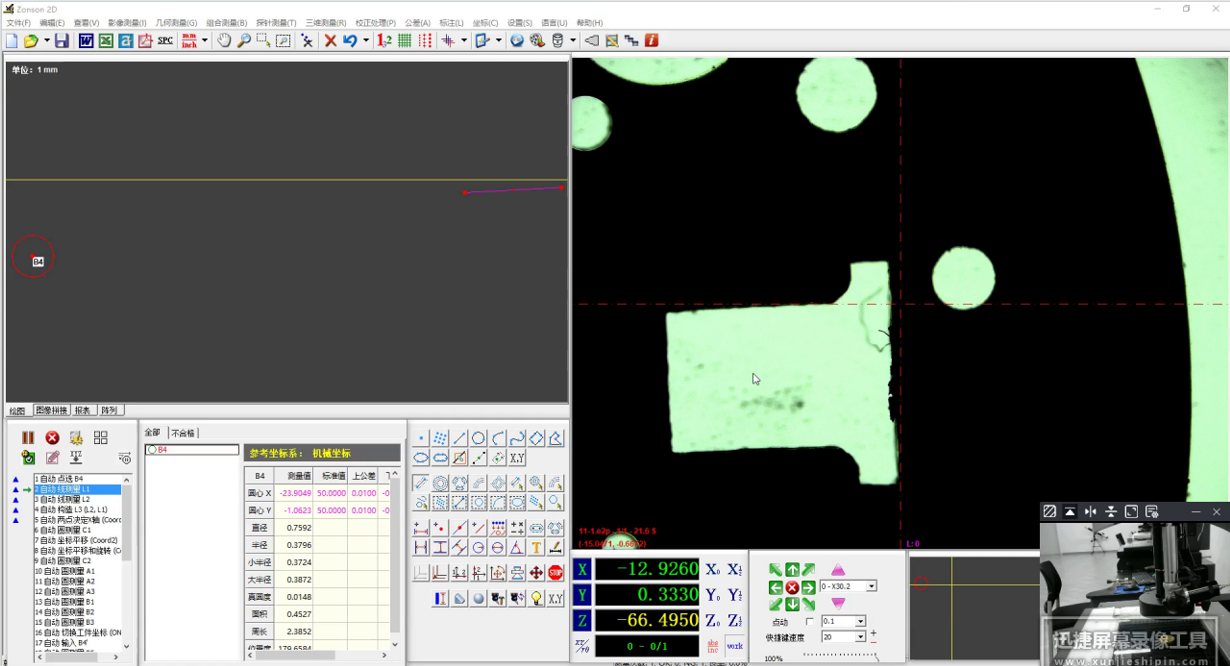Viewport: 1230px width, 666px height.
Task: Select the ellipse measurement tool
Action: pyautogui.click(x=421, y=458)
